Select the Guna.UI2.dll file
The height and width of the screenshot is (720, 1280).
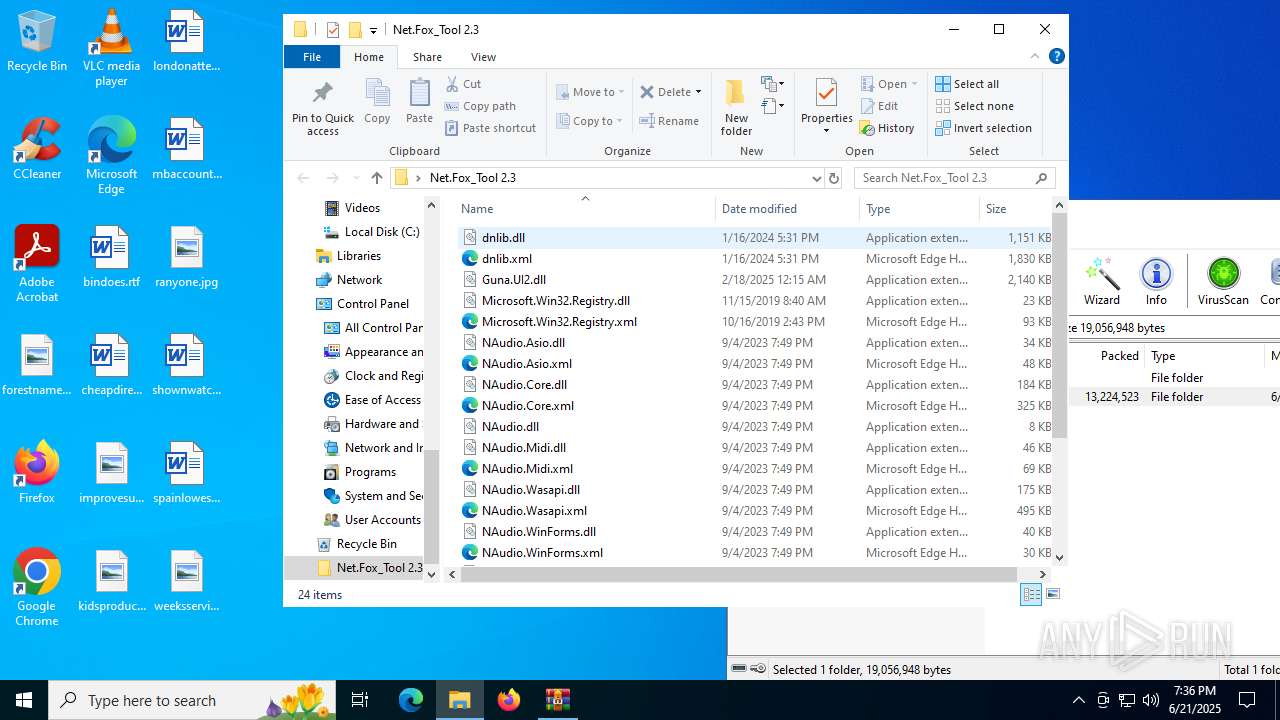pyautogui.click(x=513, y=280)
